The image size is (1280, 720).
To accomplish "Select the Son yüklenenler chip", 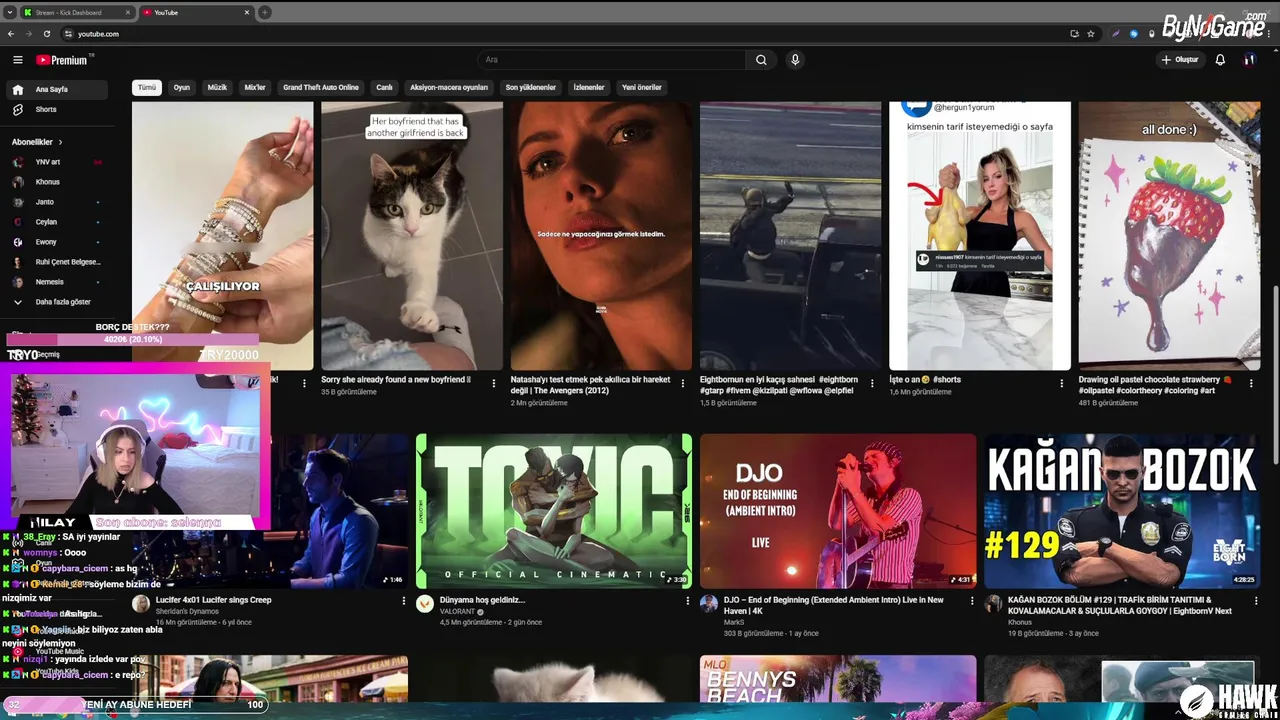I will click(x=531, y=87).
